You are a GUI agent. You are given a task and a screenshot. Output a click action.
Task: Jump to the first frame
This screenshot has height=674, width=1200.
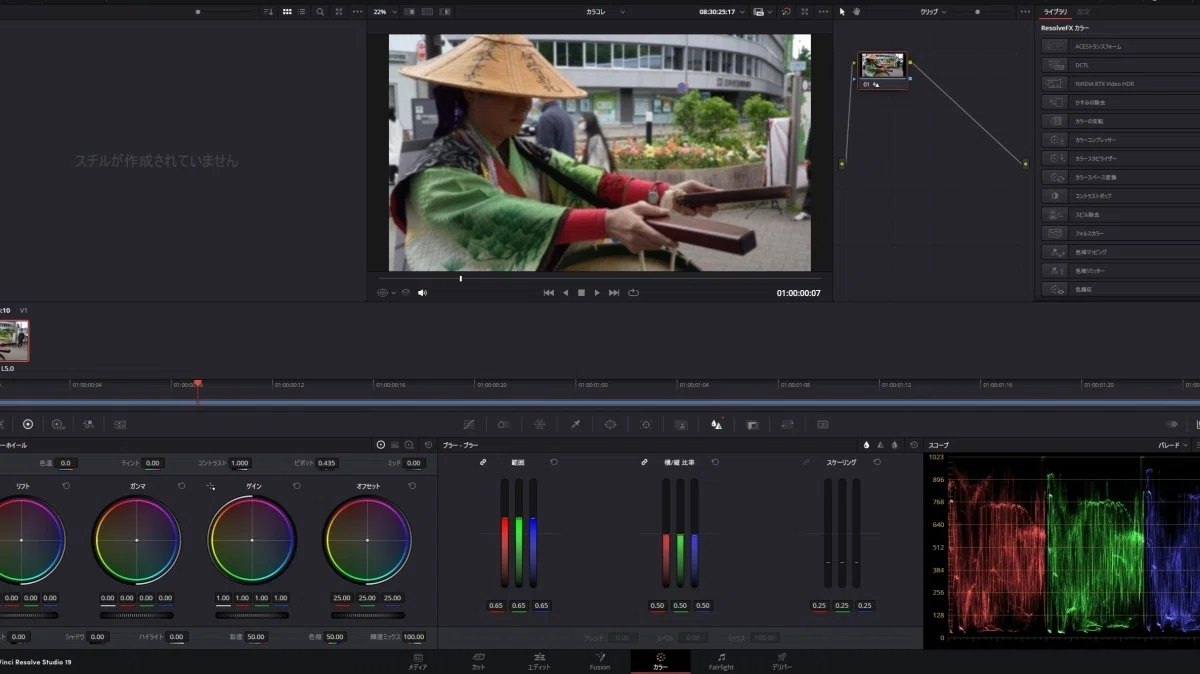pos(548,293)
